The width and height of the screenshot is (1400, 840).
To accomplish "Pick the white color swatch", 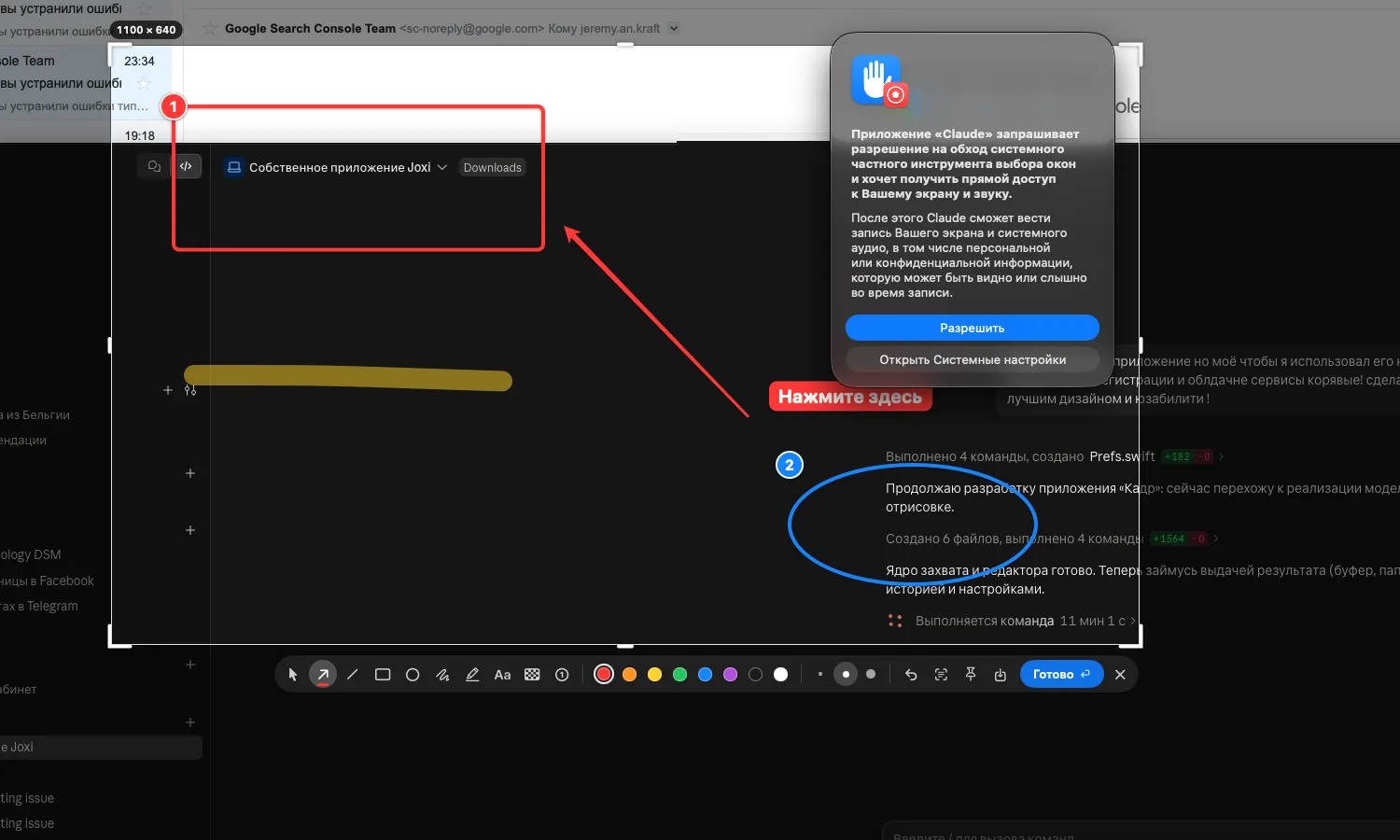I will (x=781, y=675).
